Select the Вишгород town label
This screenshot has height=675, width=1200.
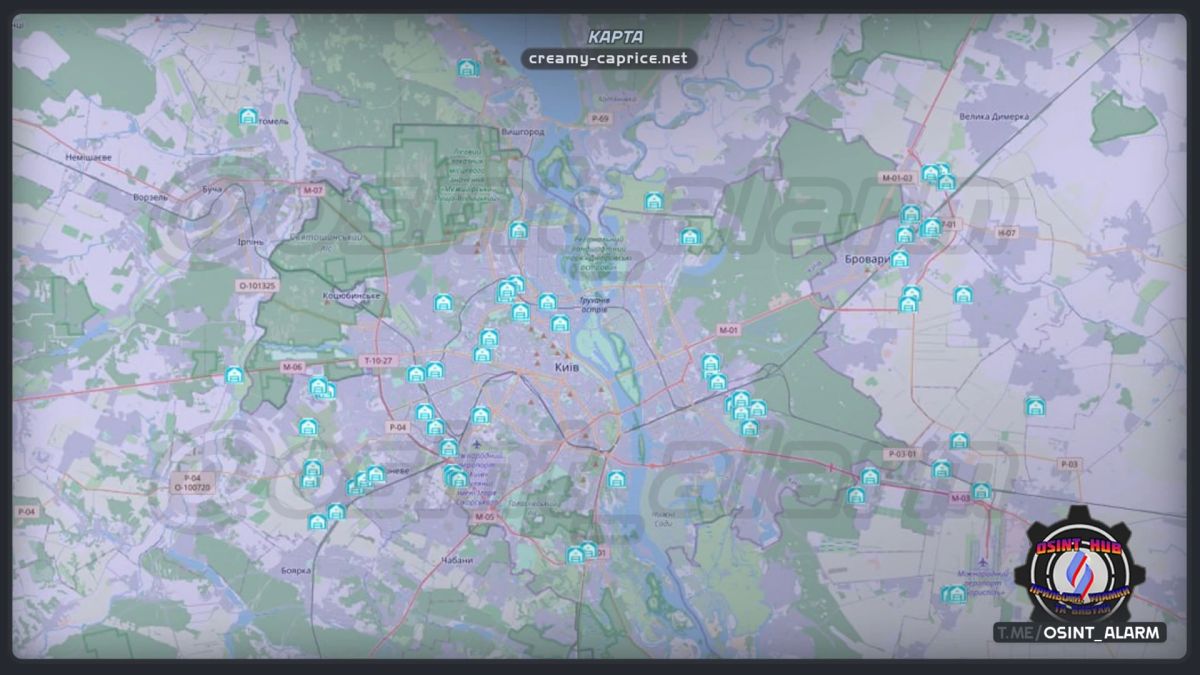click(522, 131)
